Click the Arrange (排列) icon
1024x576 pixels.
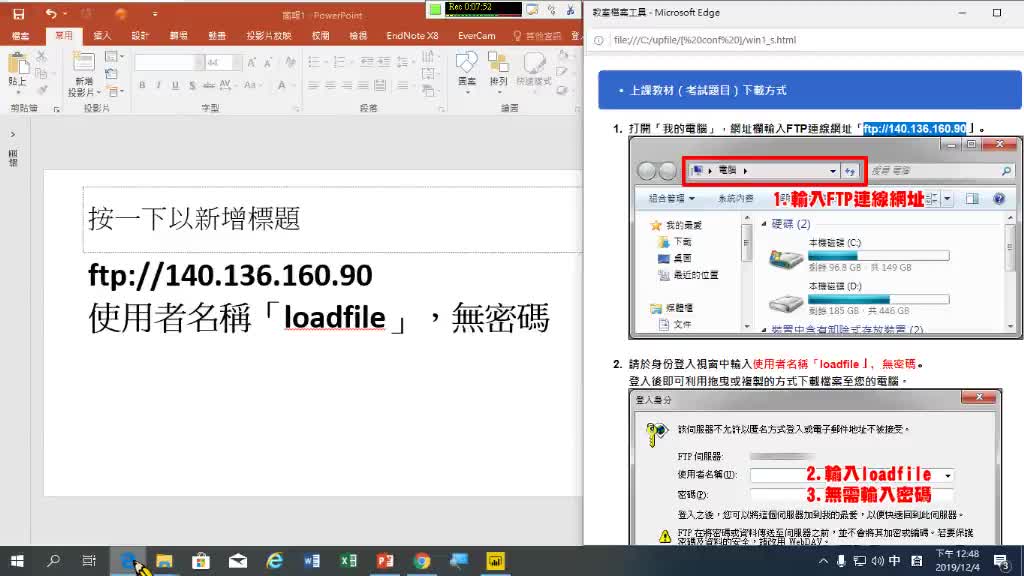click(x=499, y=68)
